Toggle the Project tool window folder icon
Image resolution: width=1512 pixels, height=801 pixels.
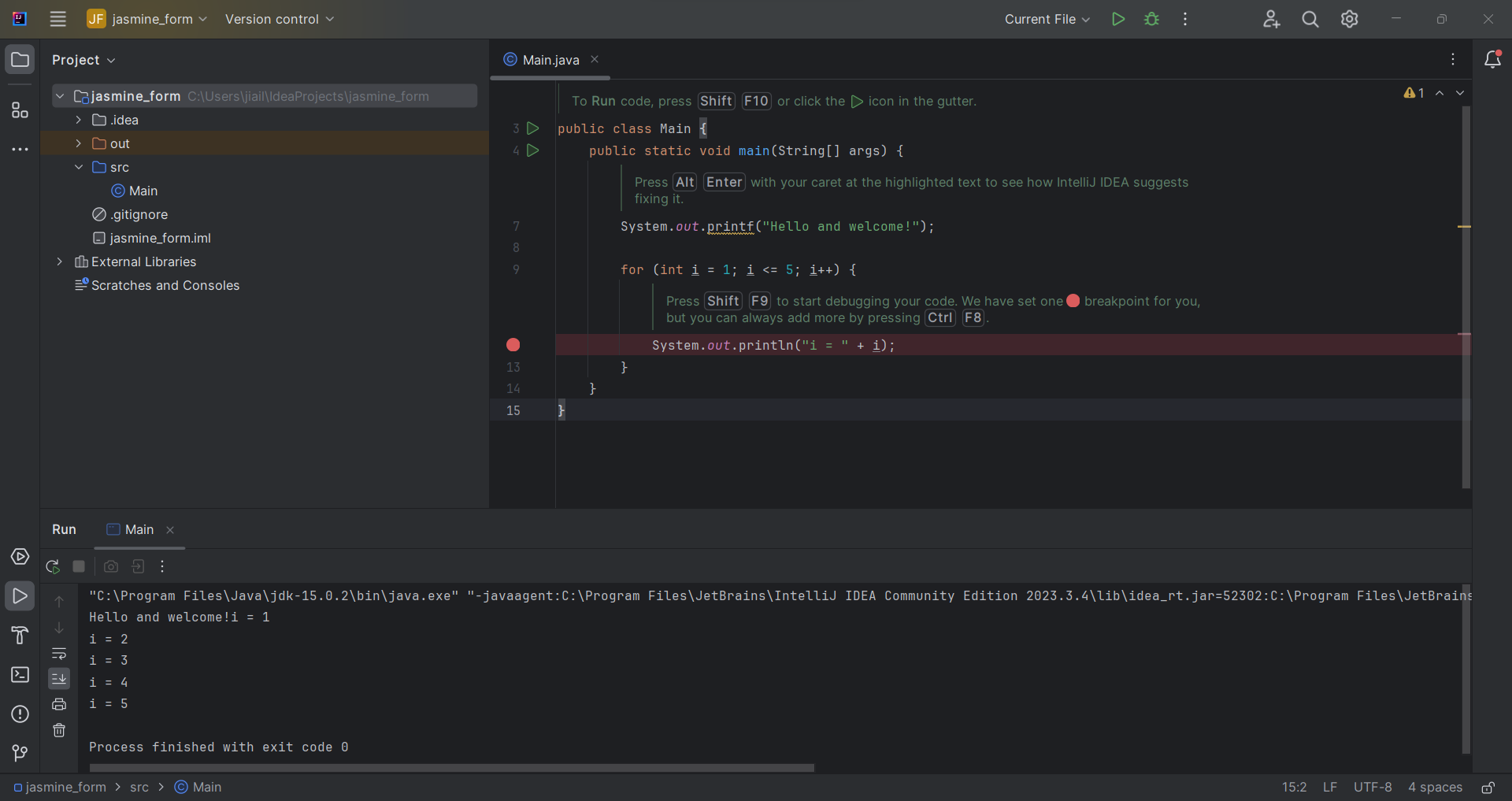pyautogui.click(x=20, y=60)
